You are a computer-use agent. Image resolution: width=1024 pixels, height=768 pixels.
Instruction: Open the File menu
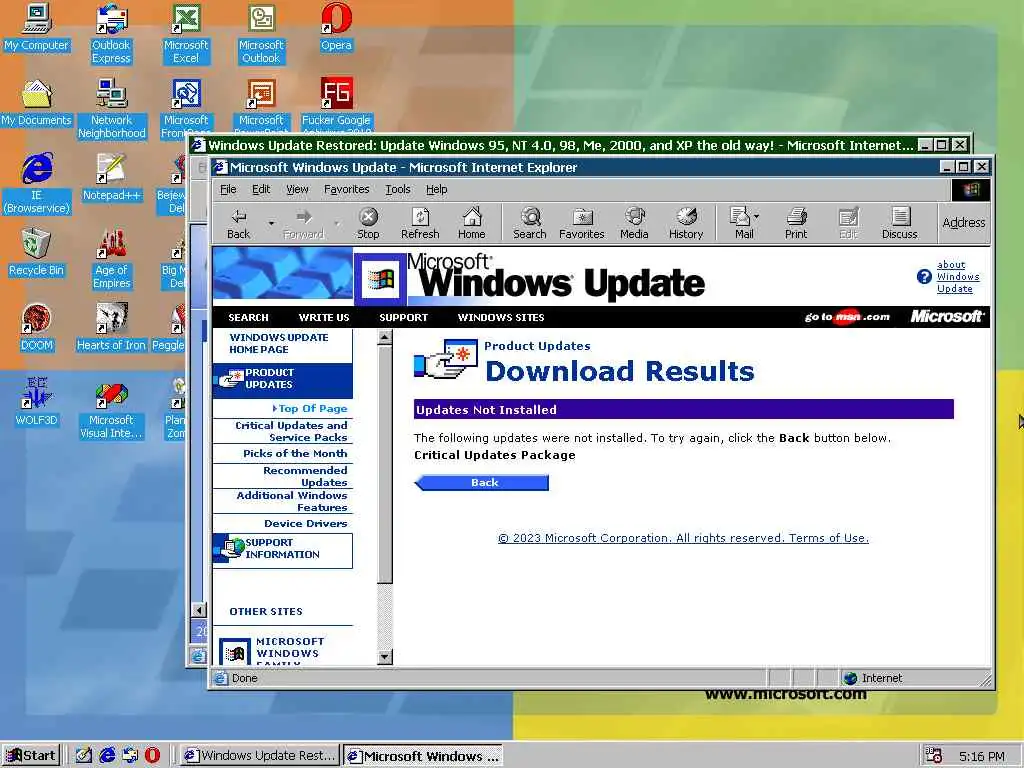228,189
